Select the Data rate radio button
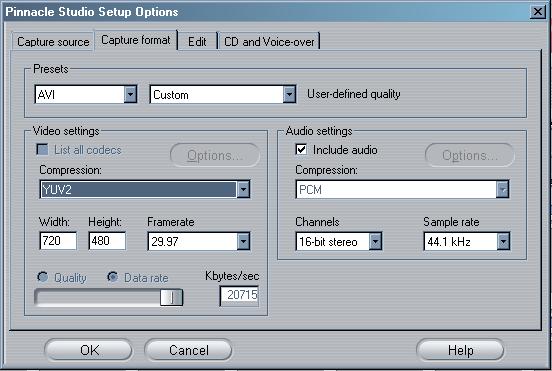Viewport: 552px width, 371px height. click(113, 277)
